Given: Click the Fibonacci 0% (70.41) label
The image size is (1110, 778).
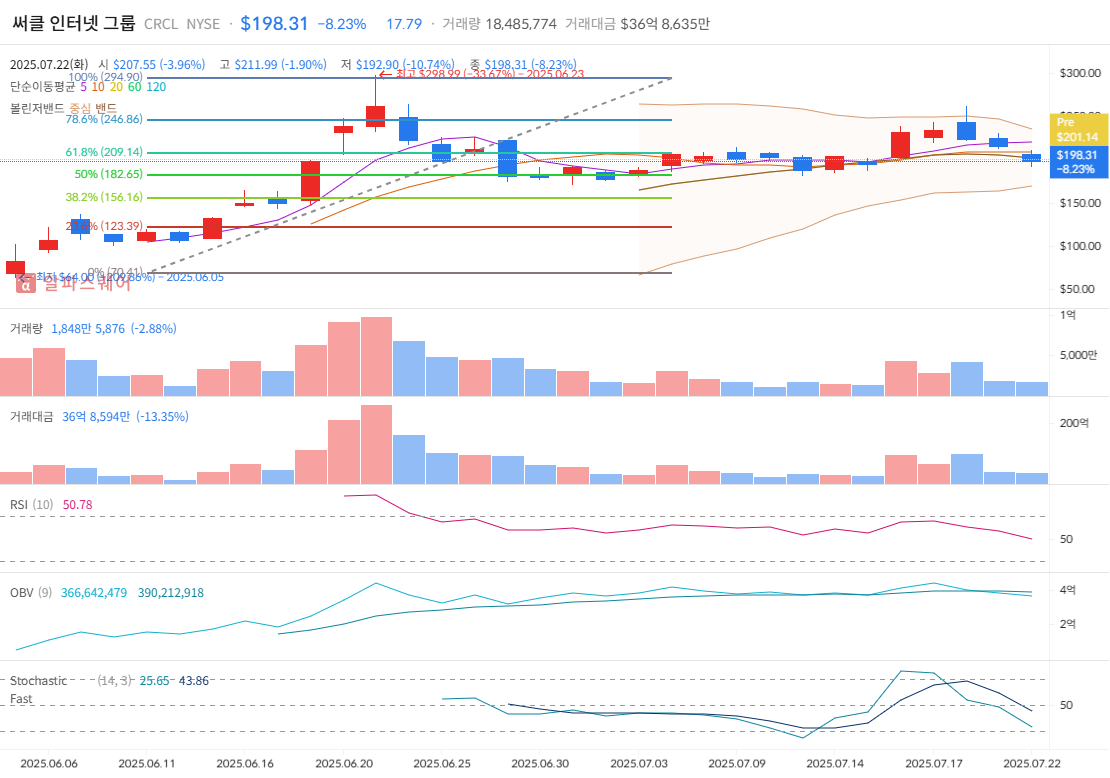Looking at the screenshot, I should click(x=115, y=272).
